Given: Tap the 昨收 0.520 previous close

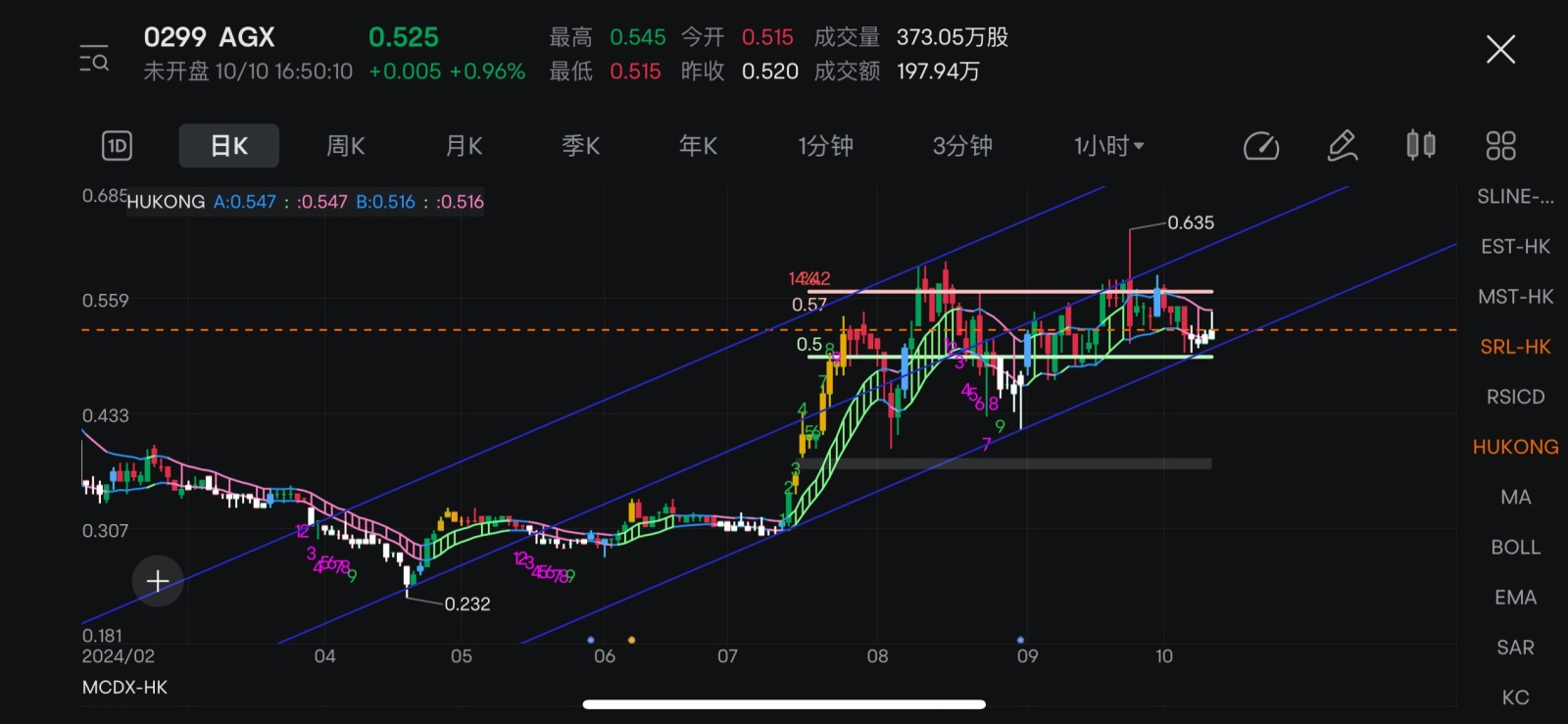Looking at the screenshot, I should pyautogui.click(x=740, y=71).
